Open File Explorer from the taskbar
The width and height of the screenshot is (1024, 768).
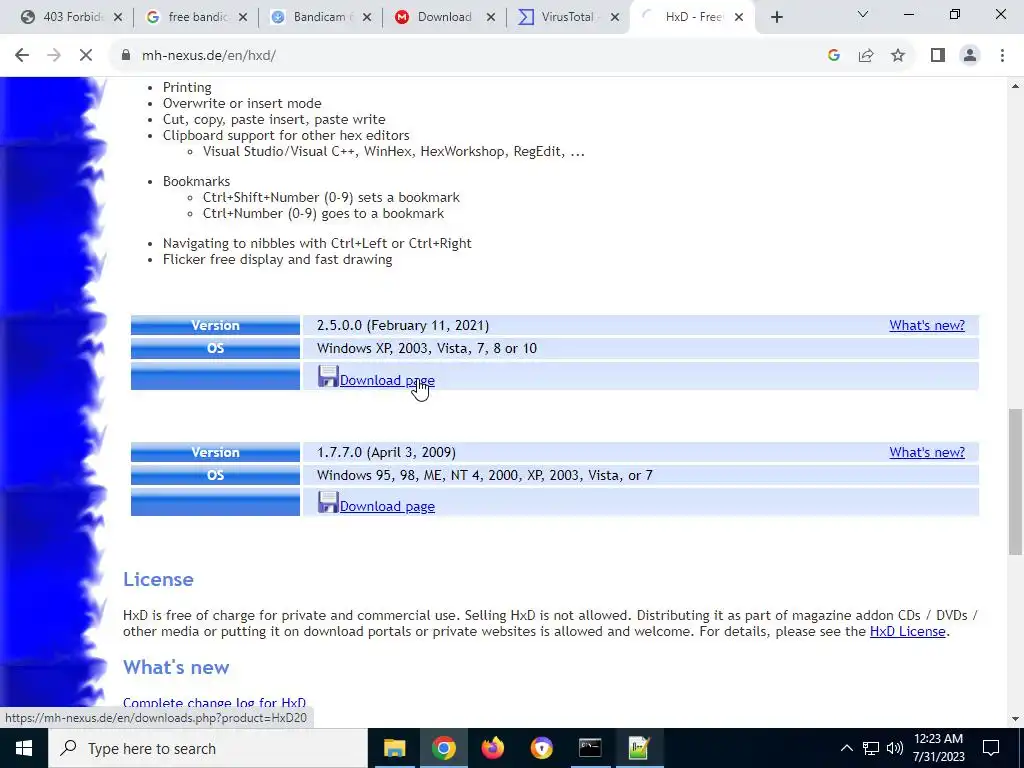pyautogui.click(x=394, y=748)
